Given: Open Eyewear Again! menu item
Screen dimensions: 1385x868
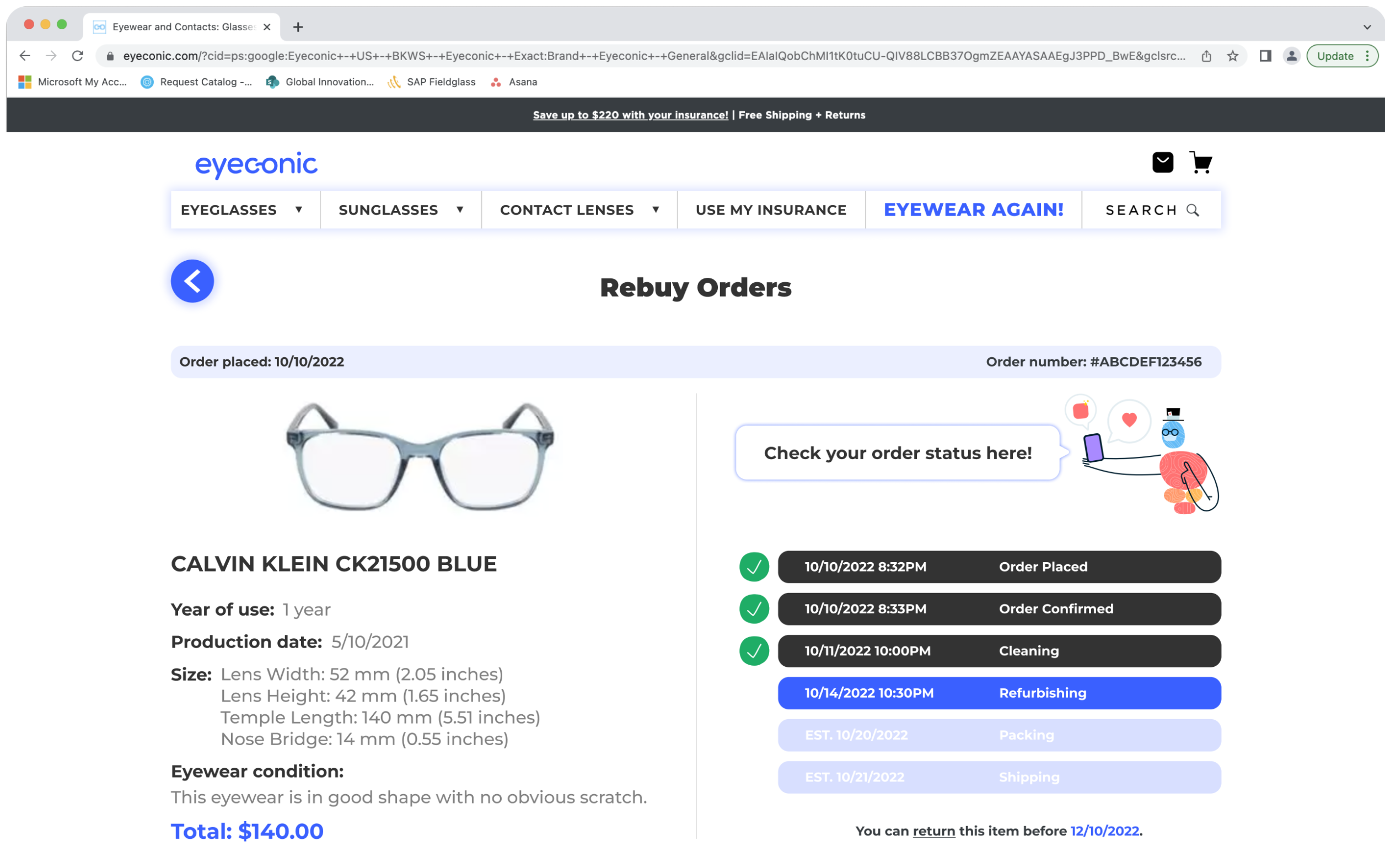Looking at the screenshot, I should (973, 210).
